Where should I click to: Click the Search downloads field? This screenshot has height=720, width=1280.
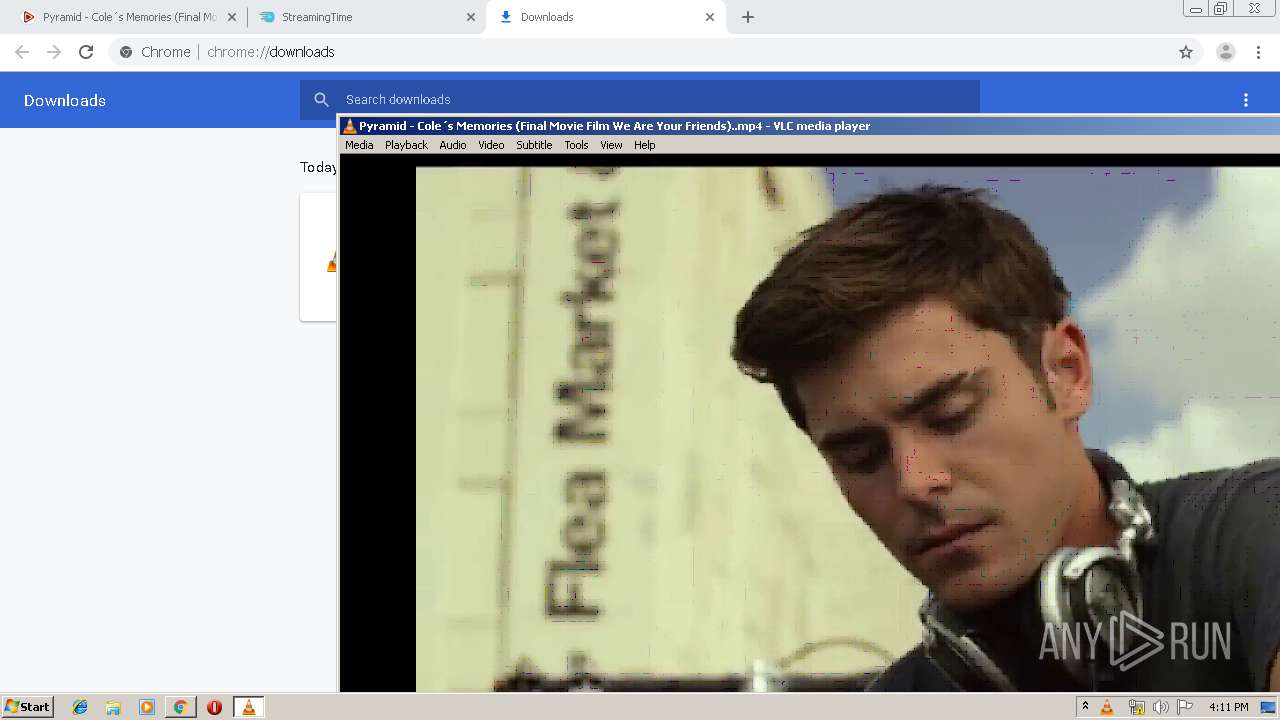pos(640,99)
